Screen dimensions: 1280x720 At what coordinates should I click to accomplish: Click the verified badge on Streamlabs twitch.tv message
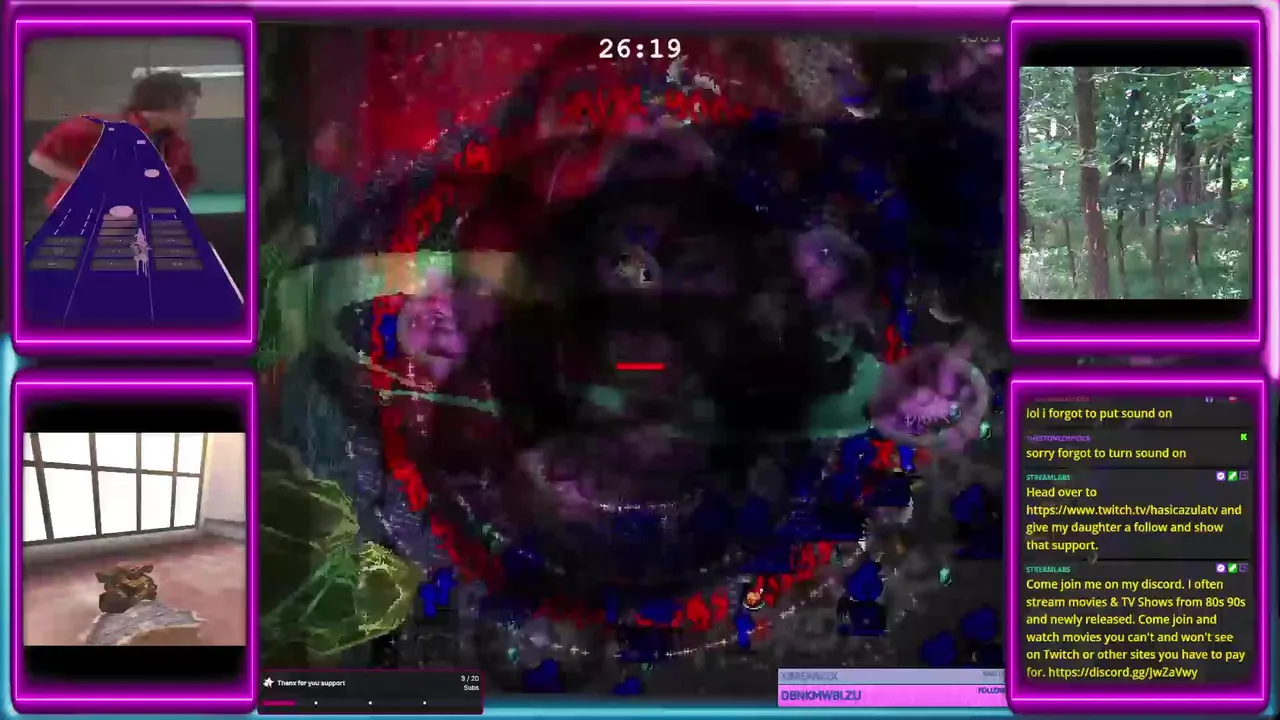1221,477
